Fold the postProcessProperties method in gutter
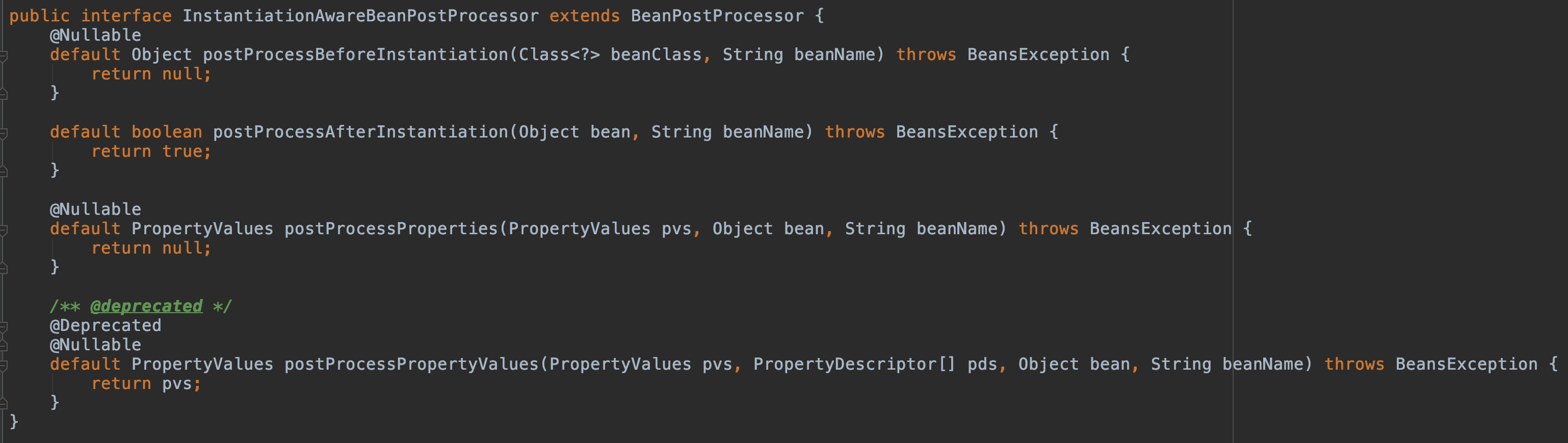The height and width of the screenshot is (443, 1568). coord(4,229)
